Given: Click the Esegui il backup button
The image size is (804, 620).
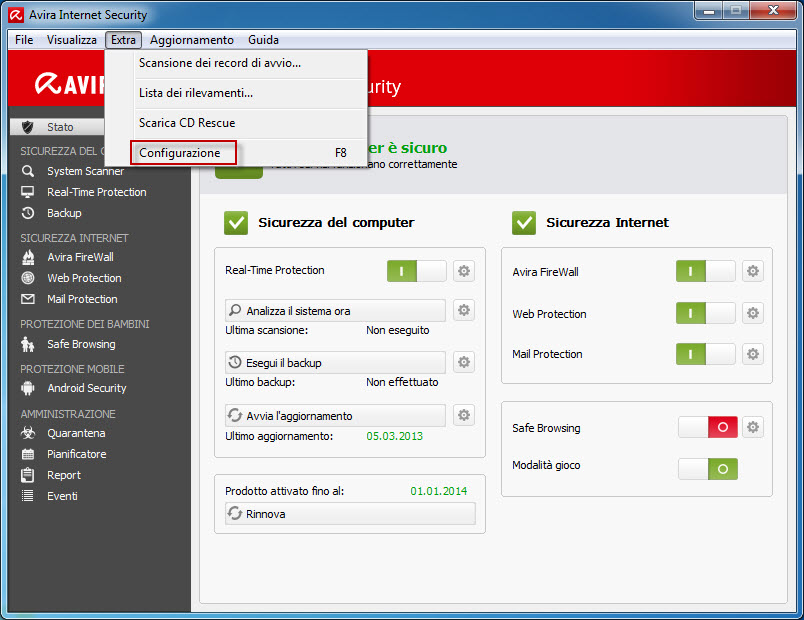Looking at the screenshot, I should click(335, 363).
